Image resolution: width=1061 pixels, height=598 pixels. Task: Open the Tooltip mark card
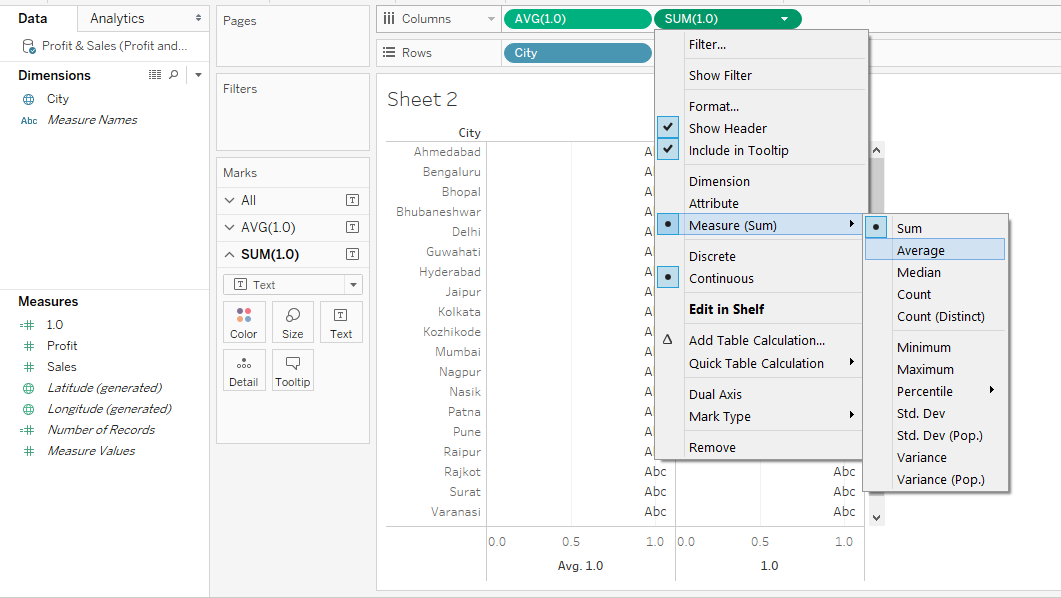pos(293,369)
